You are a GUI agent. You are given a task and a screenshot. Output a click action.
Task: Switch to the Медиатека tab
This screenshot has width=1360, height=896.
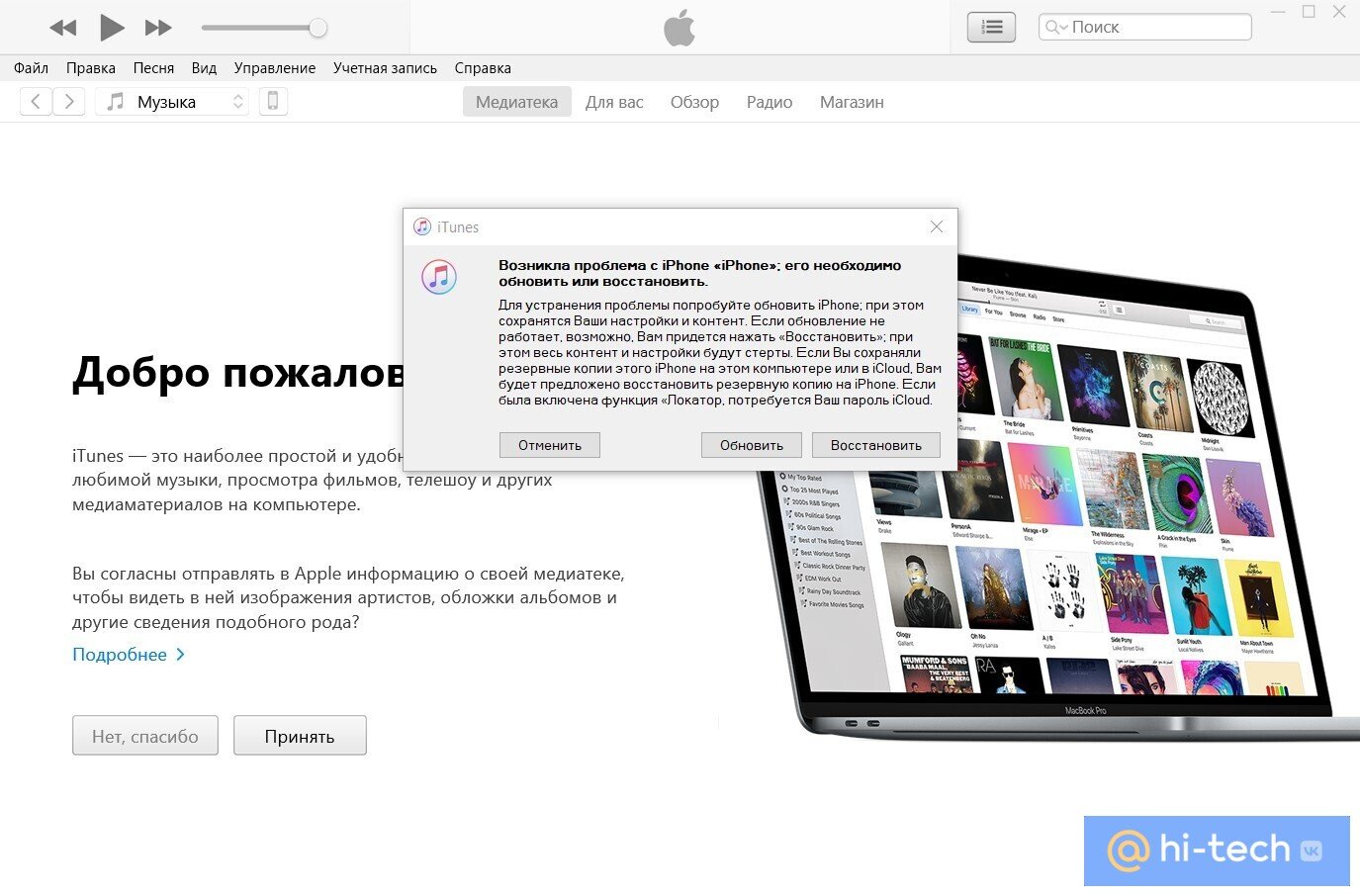click(516, 102)
